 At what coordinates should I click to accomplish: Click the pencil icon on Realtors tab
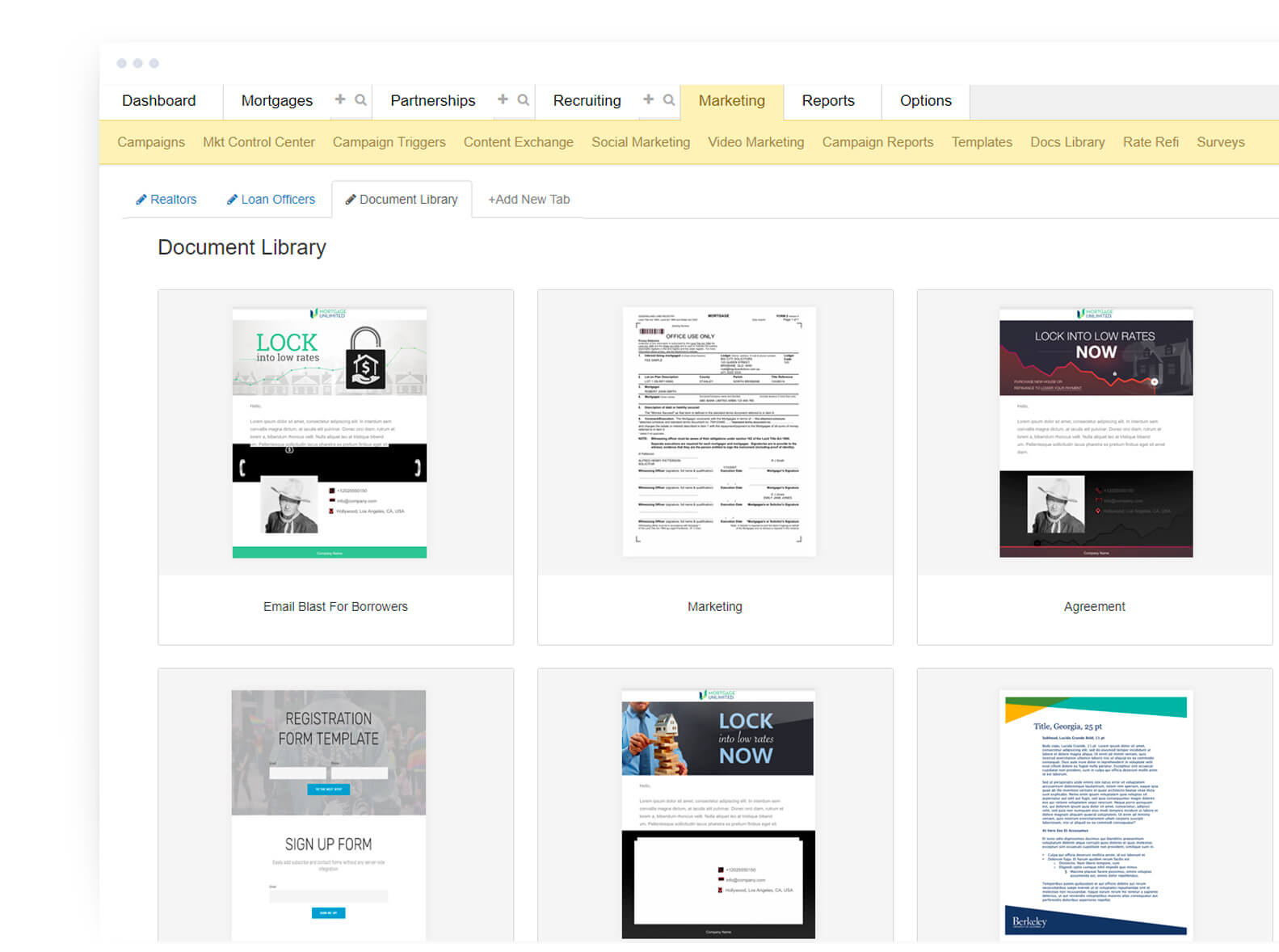[141, 200]
